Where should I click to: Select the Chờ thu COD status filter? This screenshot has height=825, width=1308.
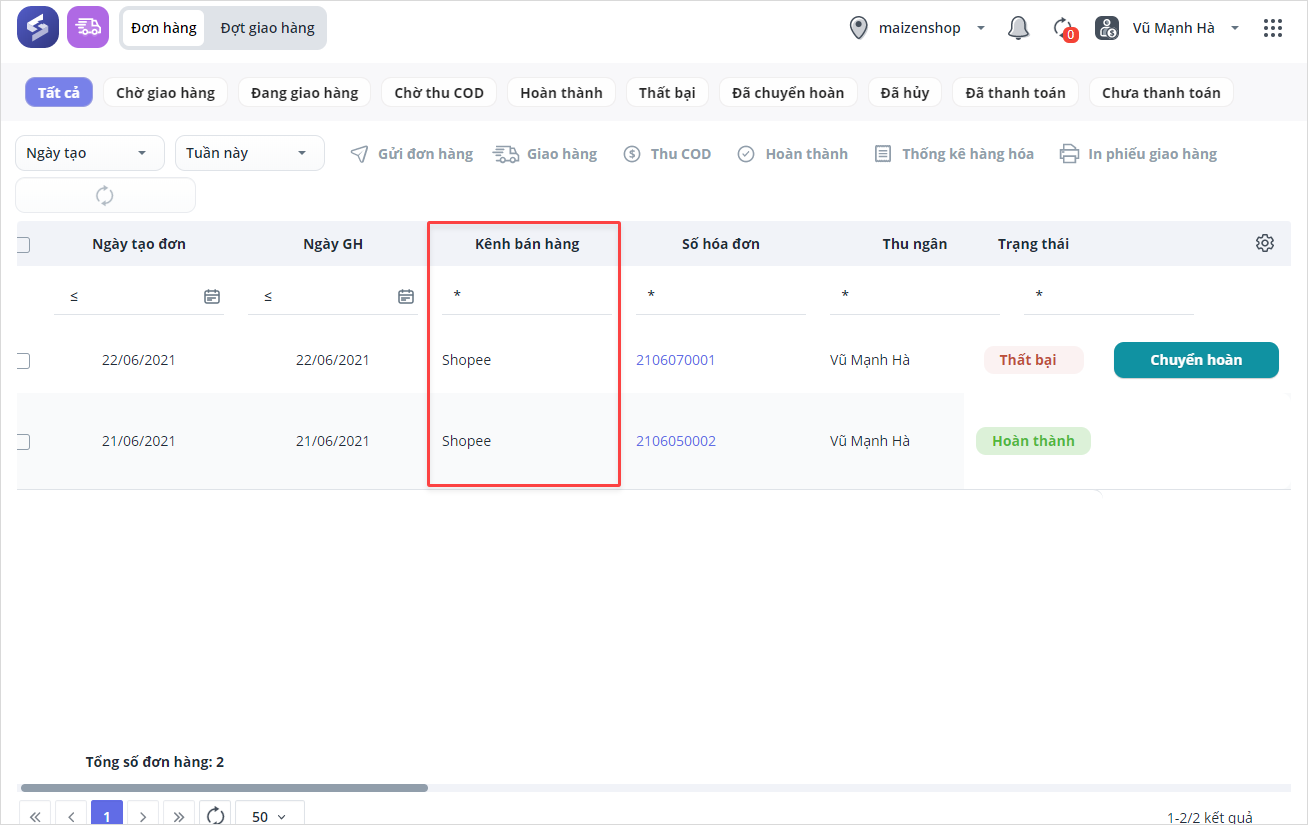[x=438, y=93]
